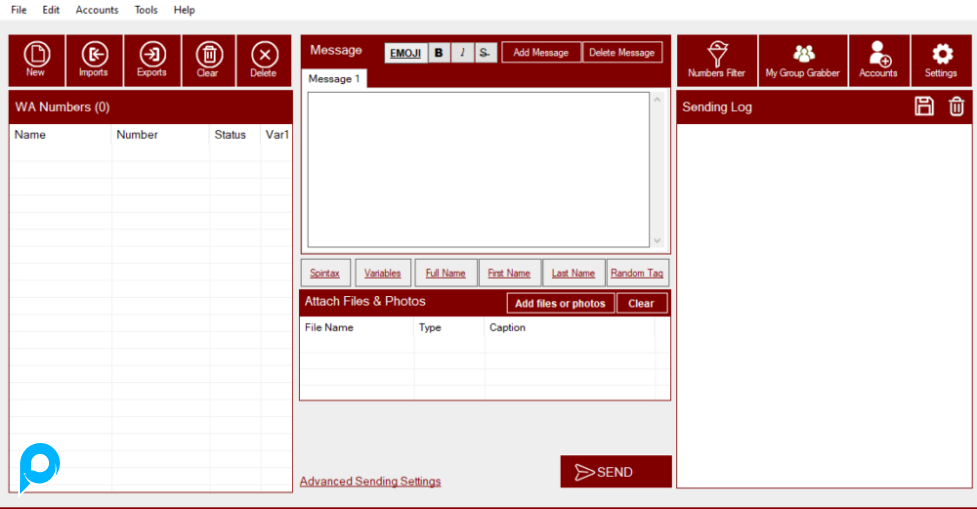This screenshot has width=977, height=509.
Task: Click the New list icon
Action: tap(36, 60)
